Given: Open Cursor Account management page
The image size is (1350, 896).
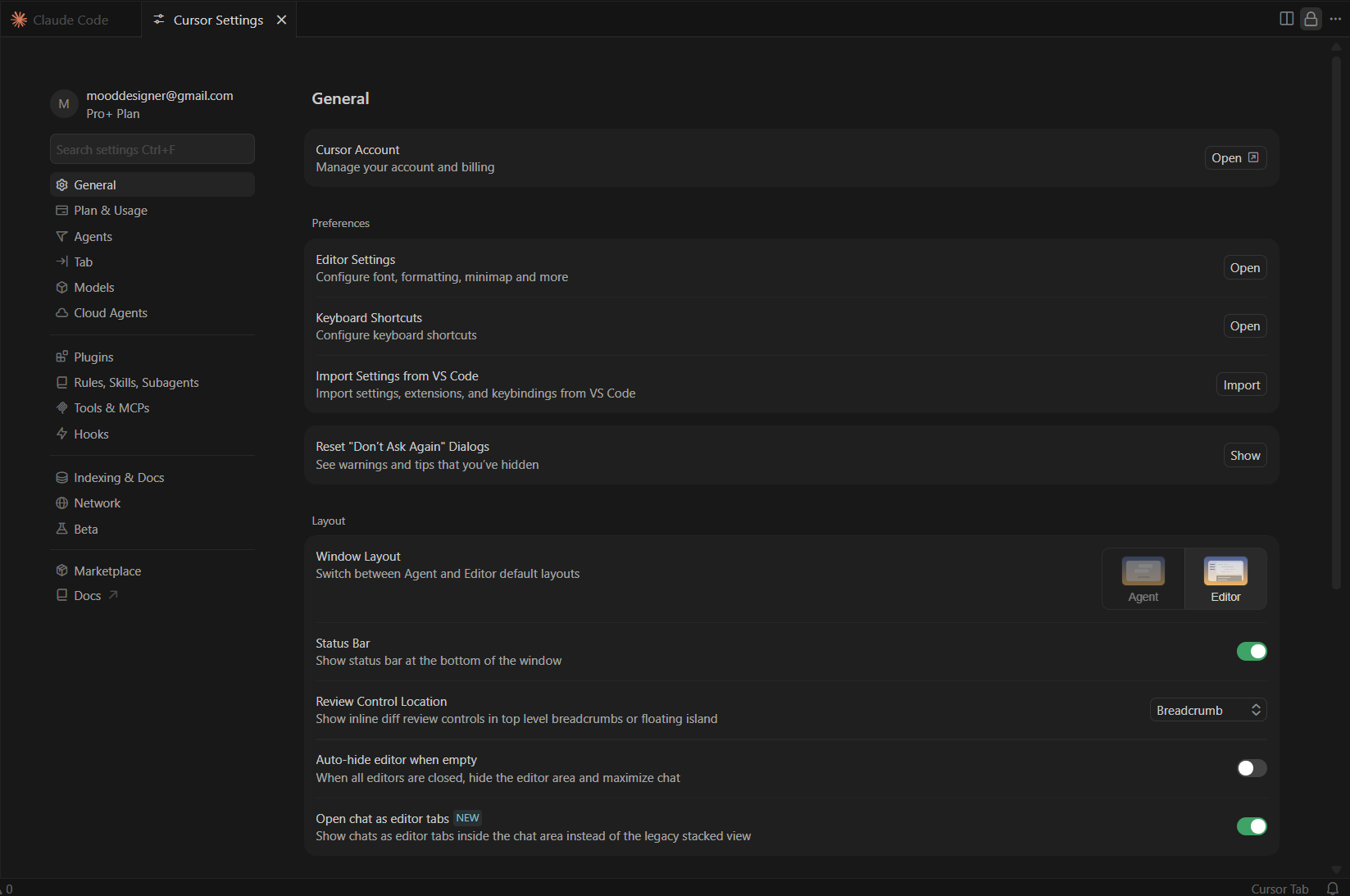Looking at the screenshot, I should [1234, 158].
